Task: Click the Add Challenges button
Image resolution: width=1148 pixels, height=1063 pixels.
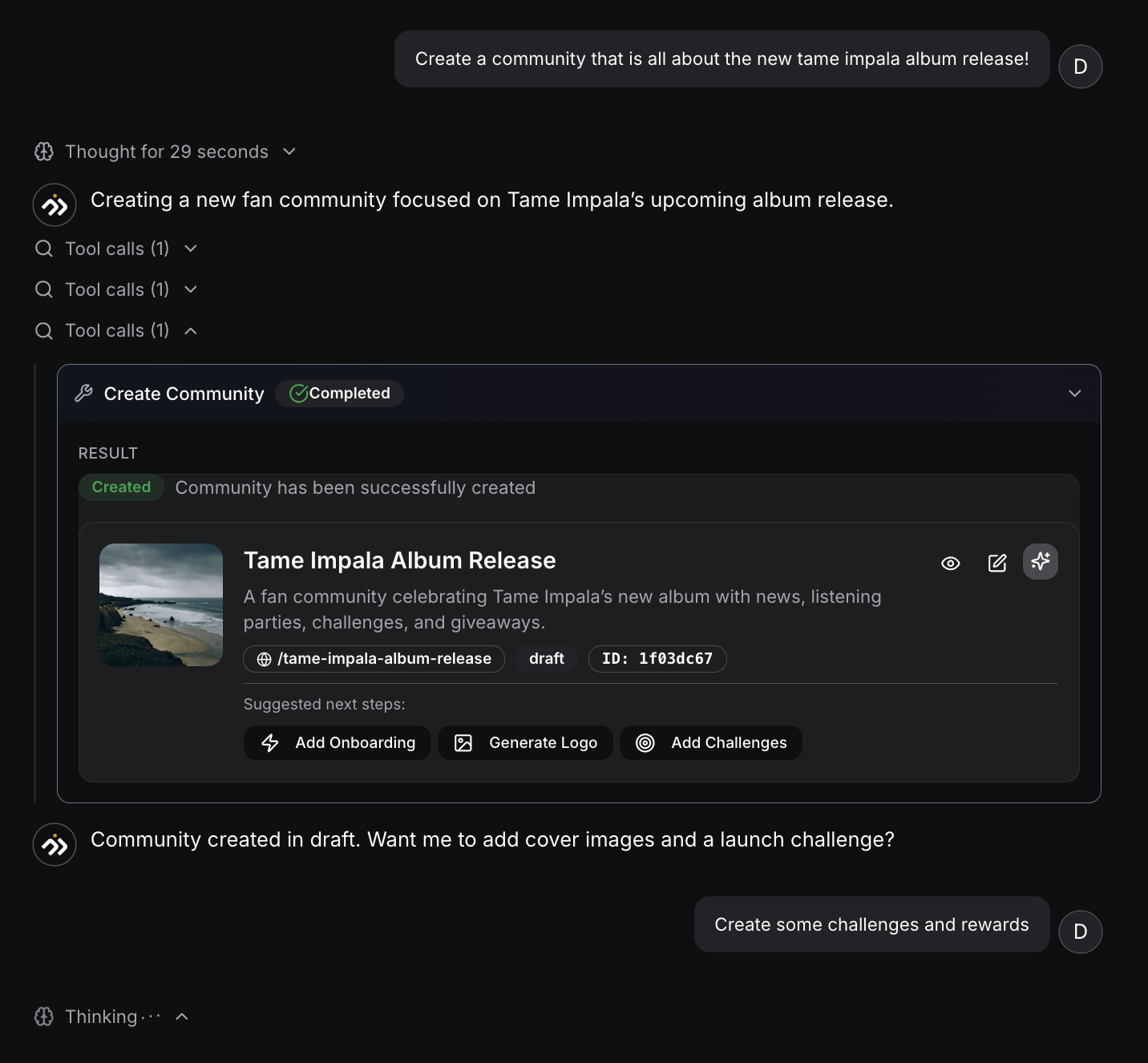Action: pyautogui.click(x=711, y=743)
